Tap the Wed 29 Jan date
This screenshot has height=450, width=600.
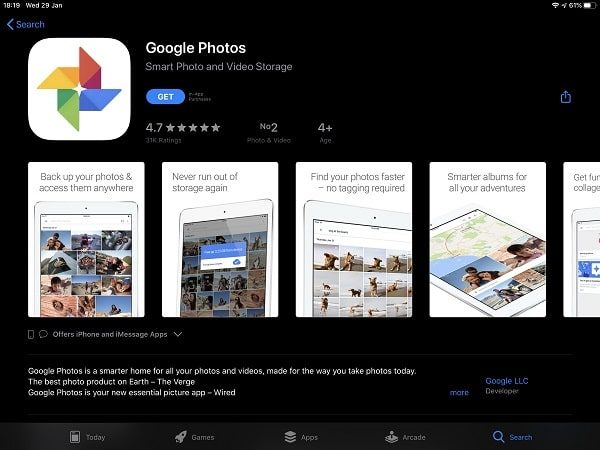44,5
